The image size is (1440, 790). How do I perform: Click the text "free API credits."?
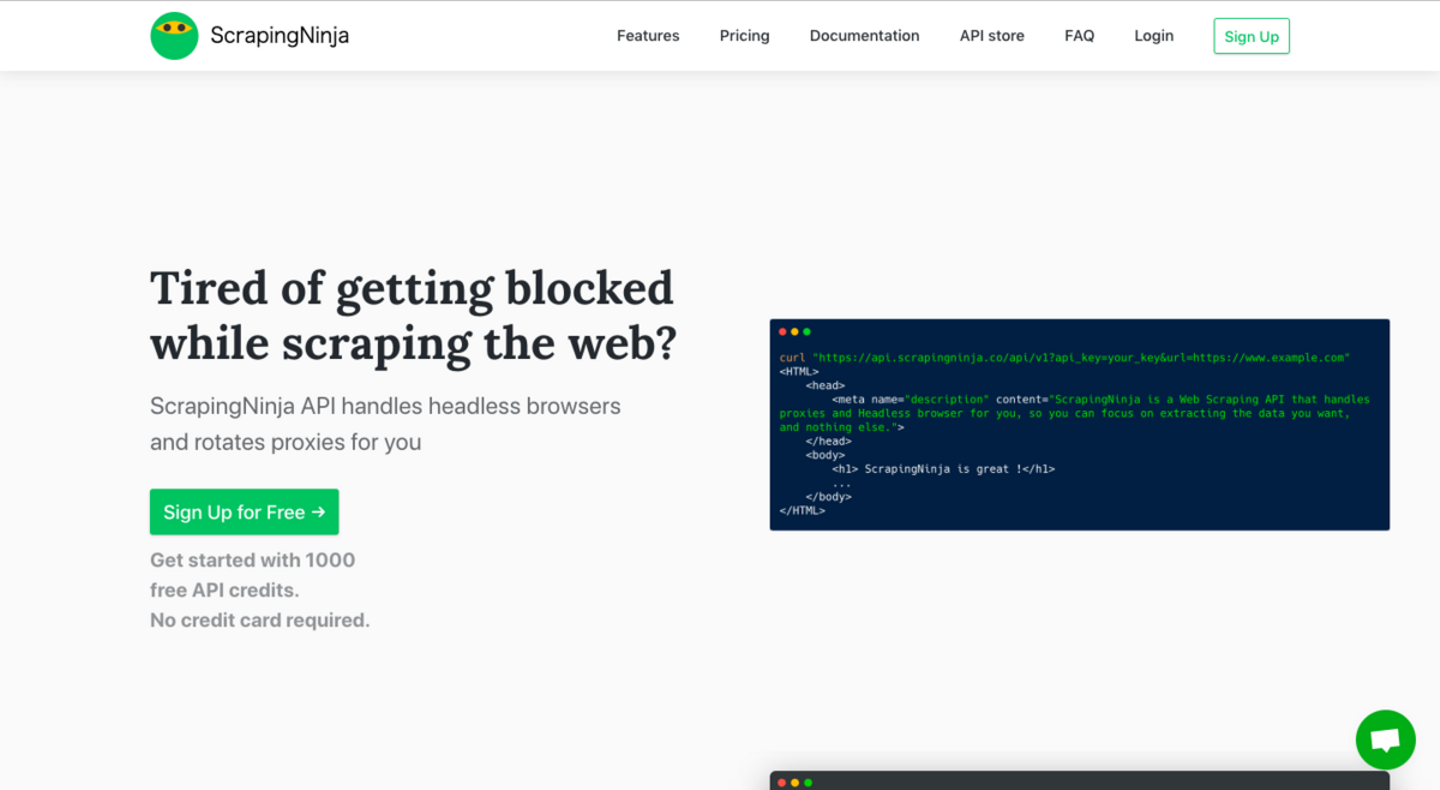[225, 590]
